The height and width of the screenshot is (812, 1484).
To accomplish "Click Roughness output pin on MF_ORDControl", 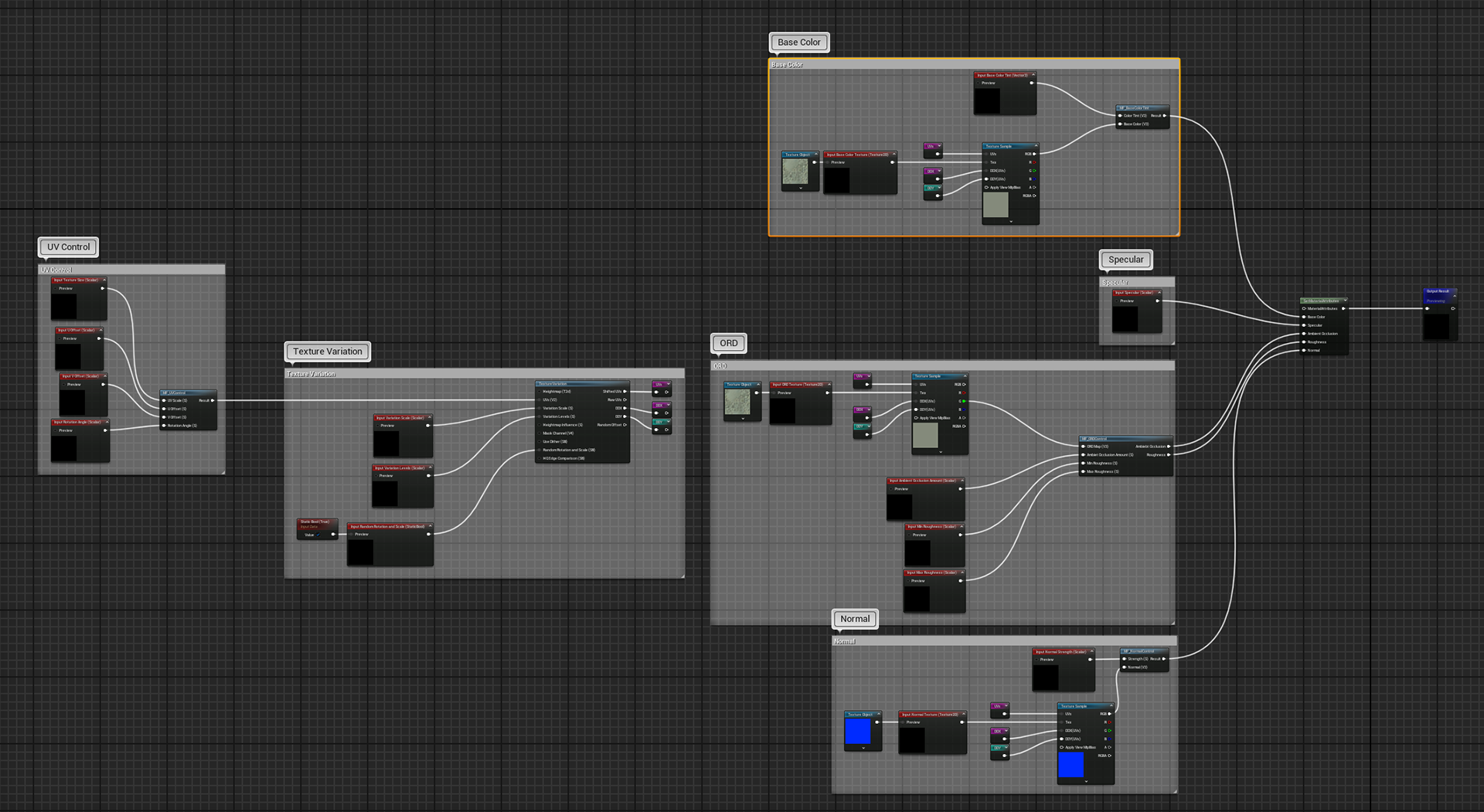I will 1169,455.
